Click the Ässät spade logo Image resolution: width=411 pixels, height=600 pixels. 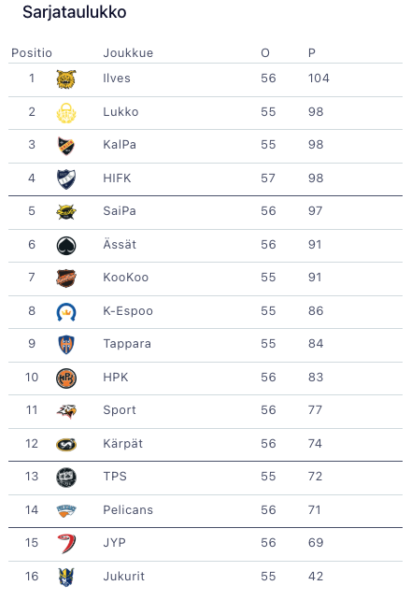point(66,245)
